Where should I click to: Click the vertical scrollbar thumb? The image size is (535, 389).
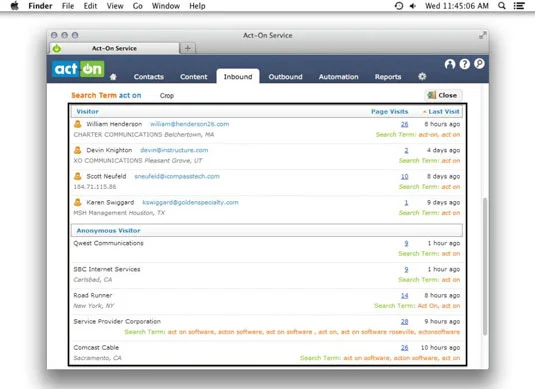pyautogui.click(x=485, y=266)
